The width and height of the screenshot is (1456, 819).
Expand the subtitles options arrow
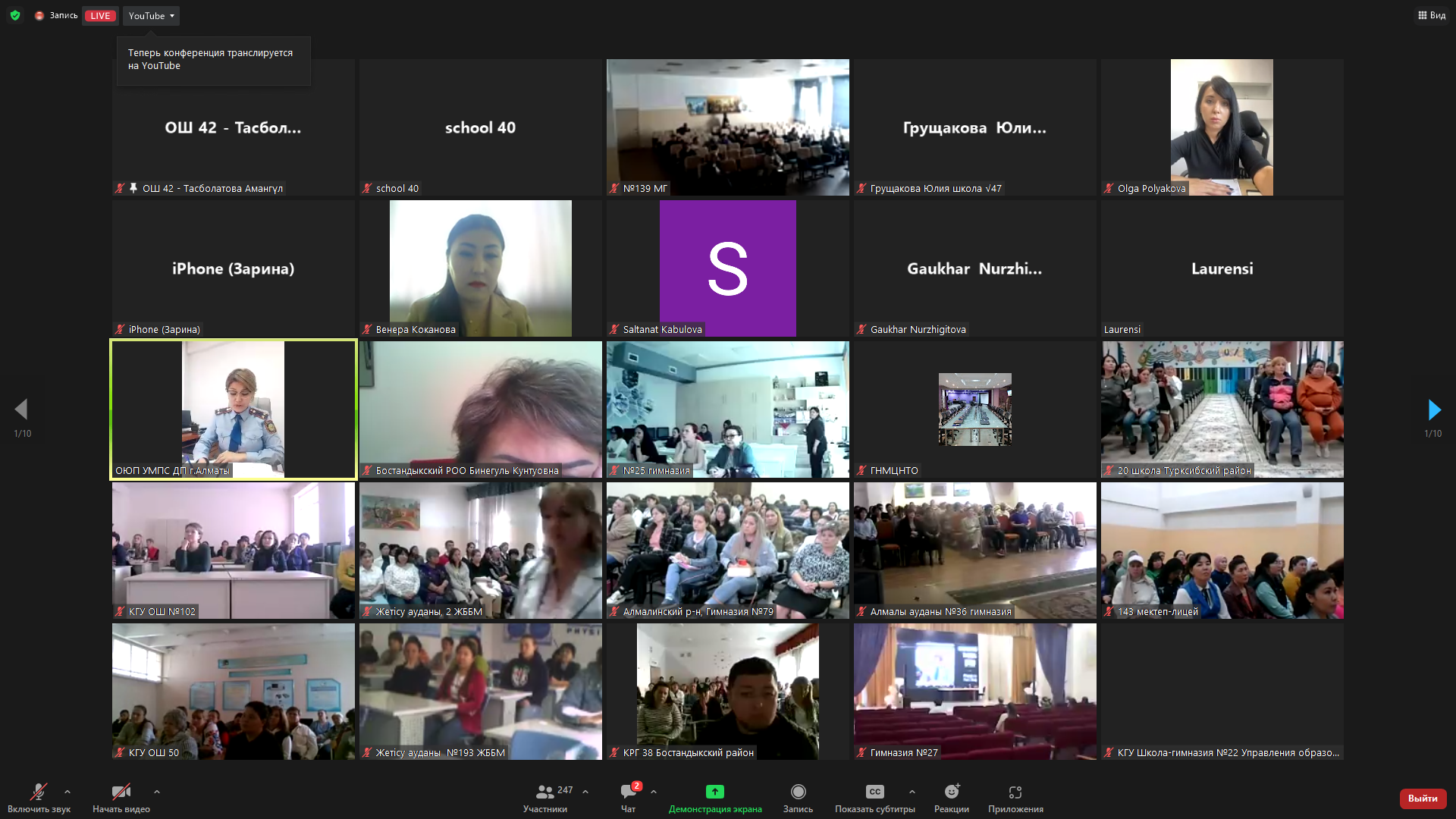[912, 792]
